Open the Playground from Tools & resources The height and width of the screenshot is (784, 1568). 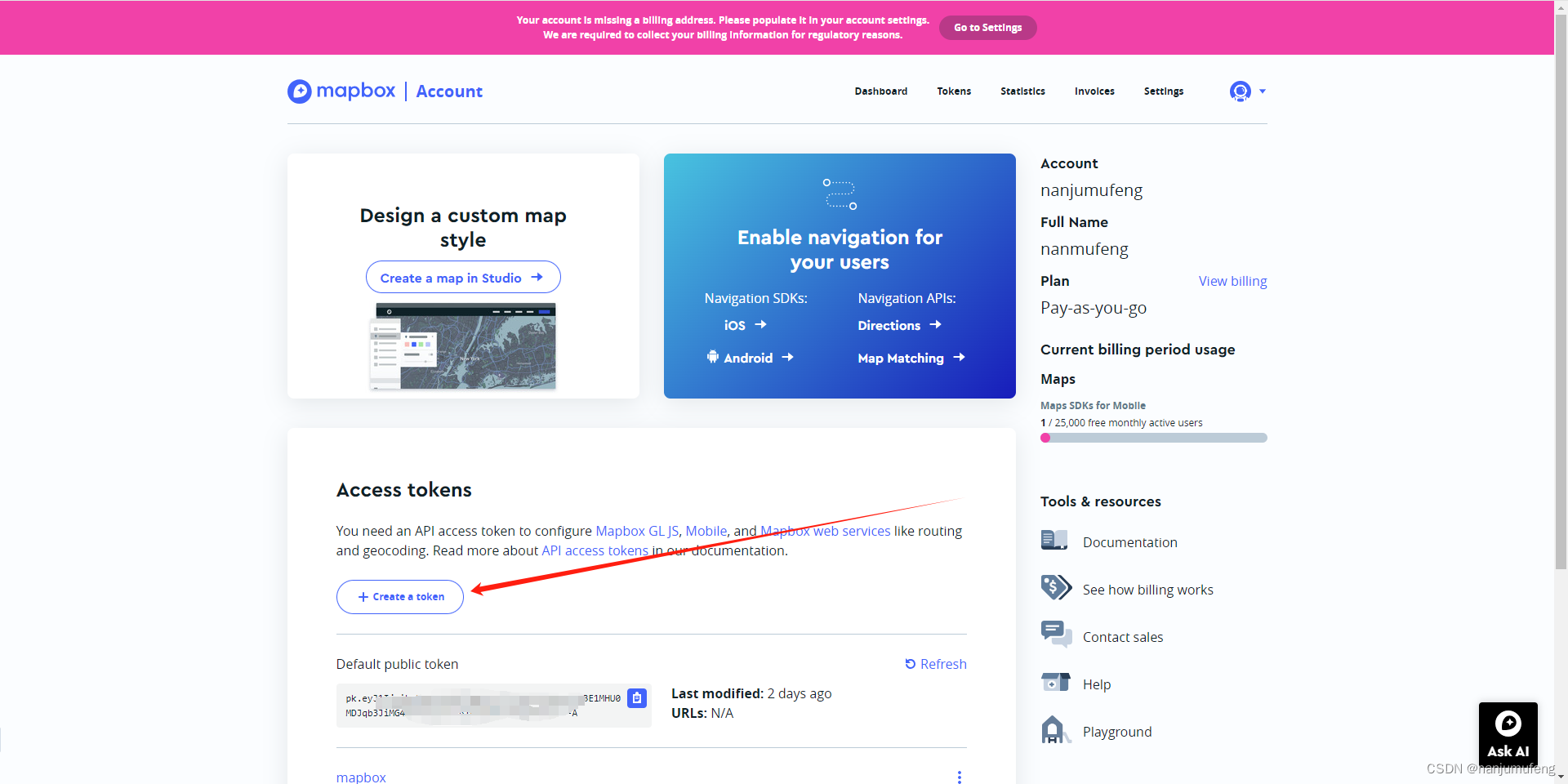(x=1054, y=729)
